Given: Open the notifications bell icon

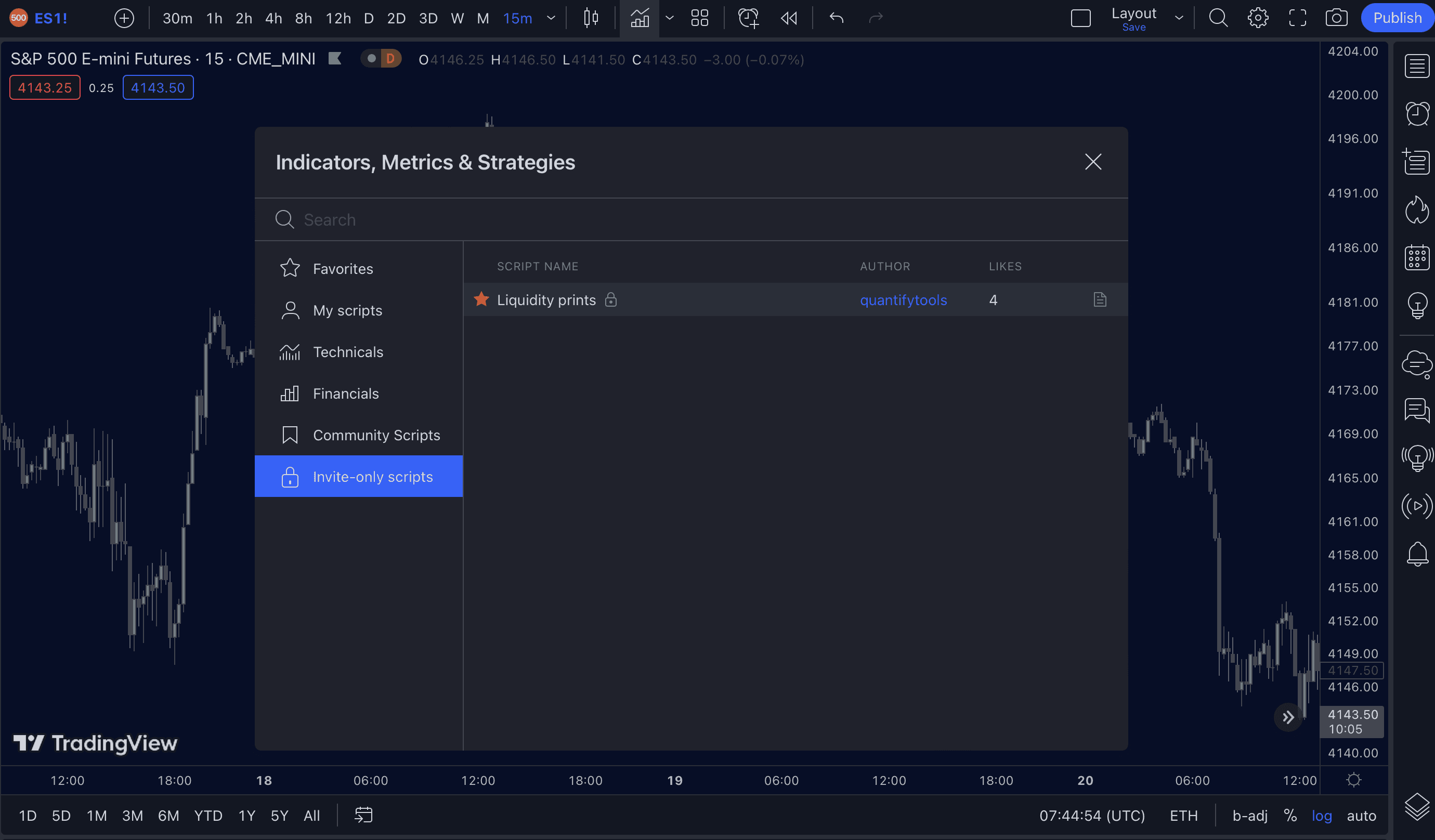Looking at the screenshot, I should (x=1417, y=554).
